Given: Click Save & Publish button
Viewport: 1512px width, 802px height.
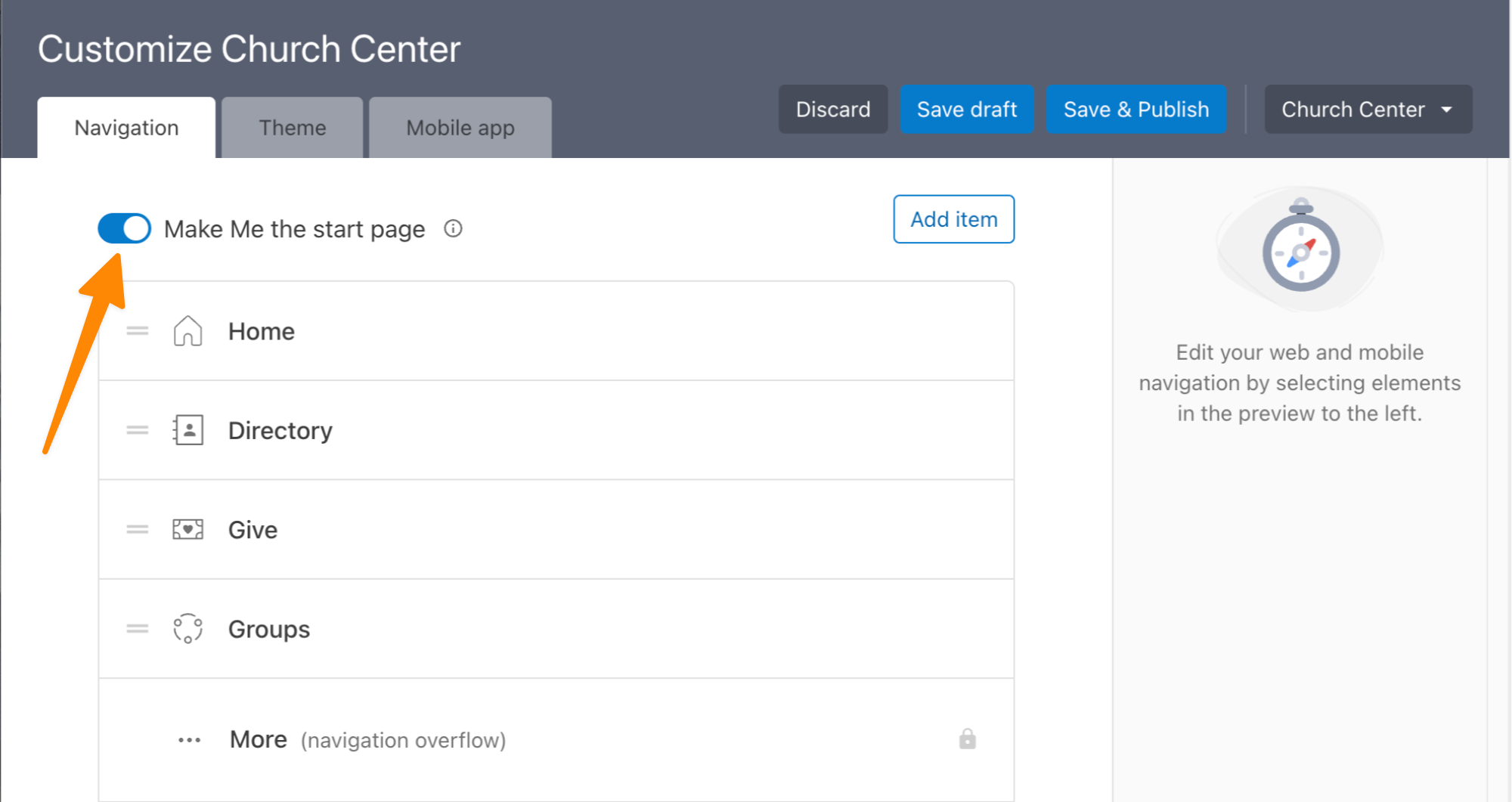Looking at the screenshot, I should [x=1136, y=110].
